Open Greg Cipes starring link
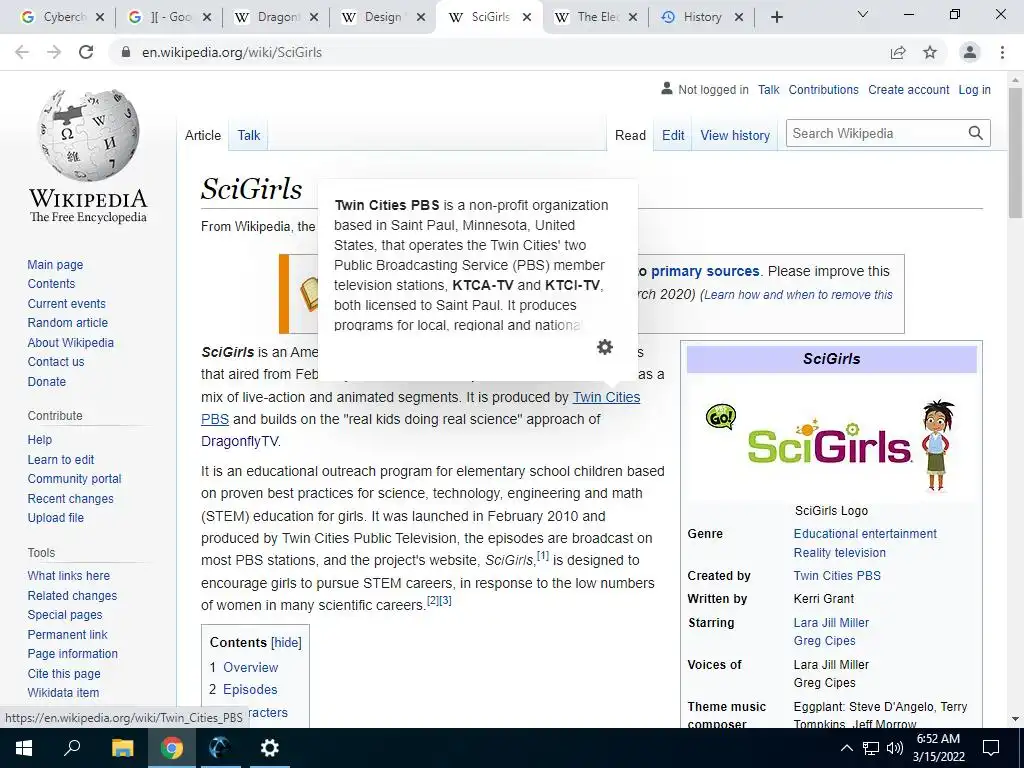Screen dimensions: 1024x768 824,641
